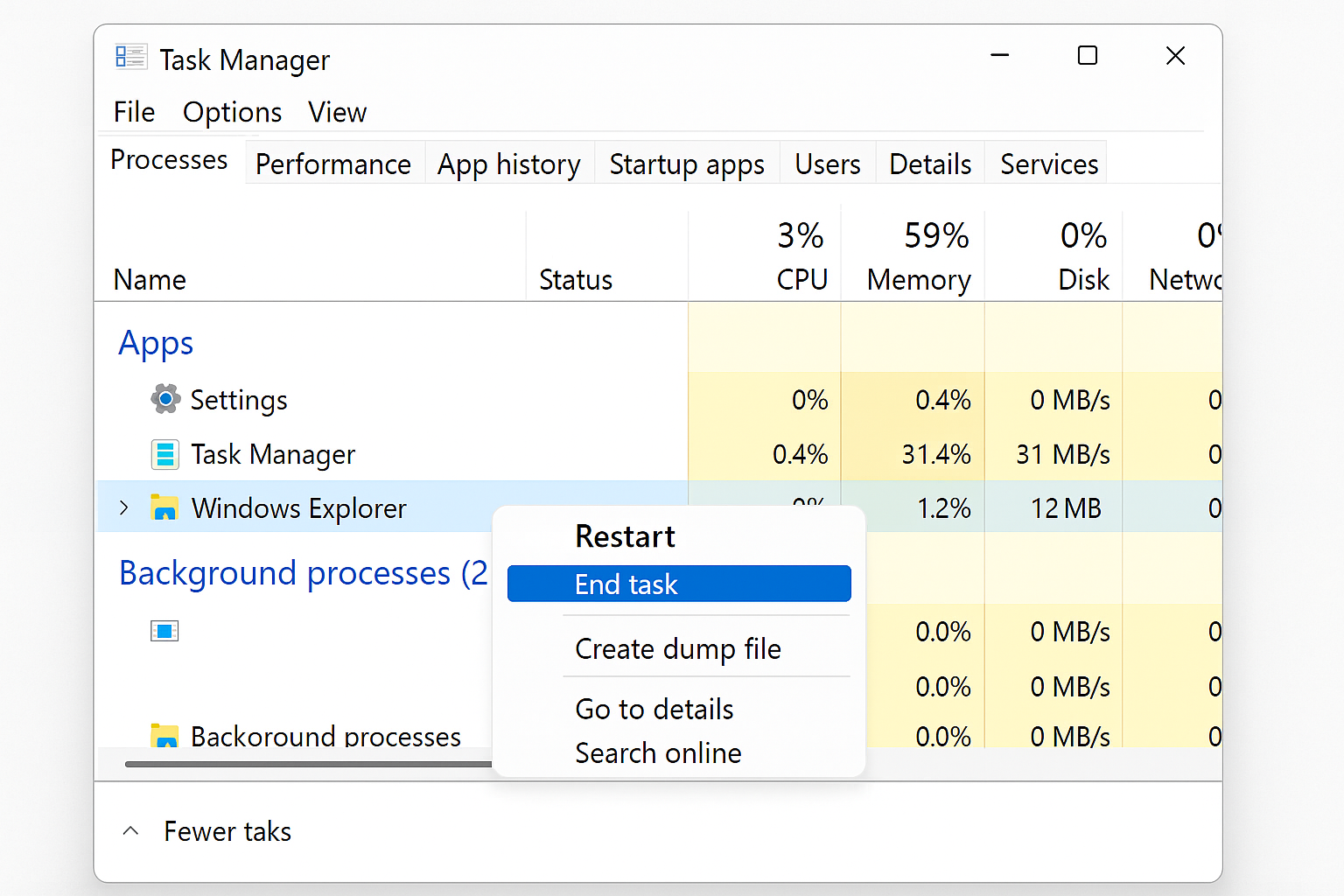Choose Restart in the context menu
Viewport: 1344px width, 896px height.
(x=625, y=536)
